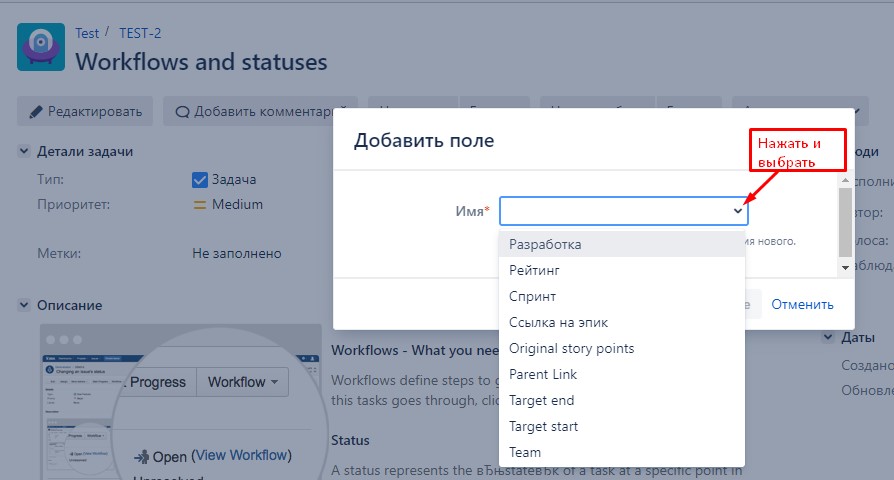The image size is (894, 480).
Task: Click the Не заполнено labels value
Action: click(237, 254)
